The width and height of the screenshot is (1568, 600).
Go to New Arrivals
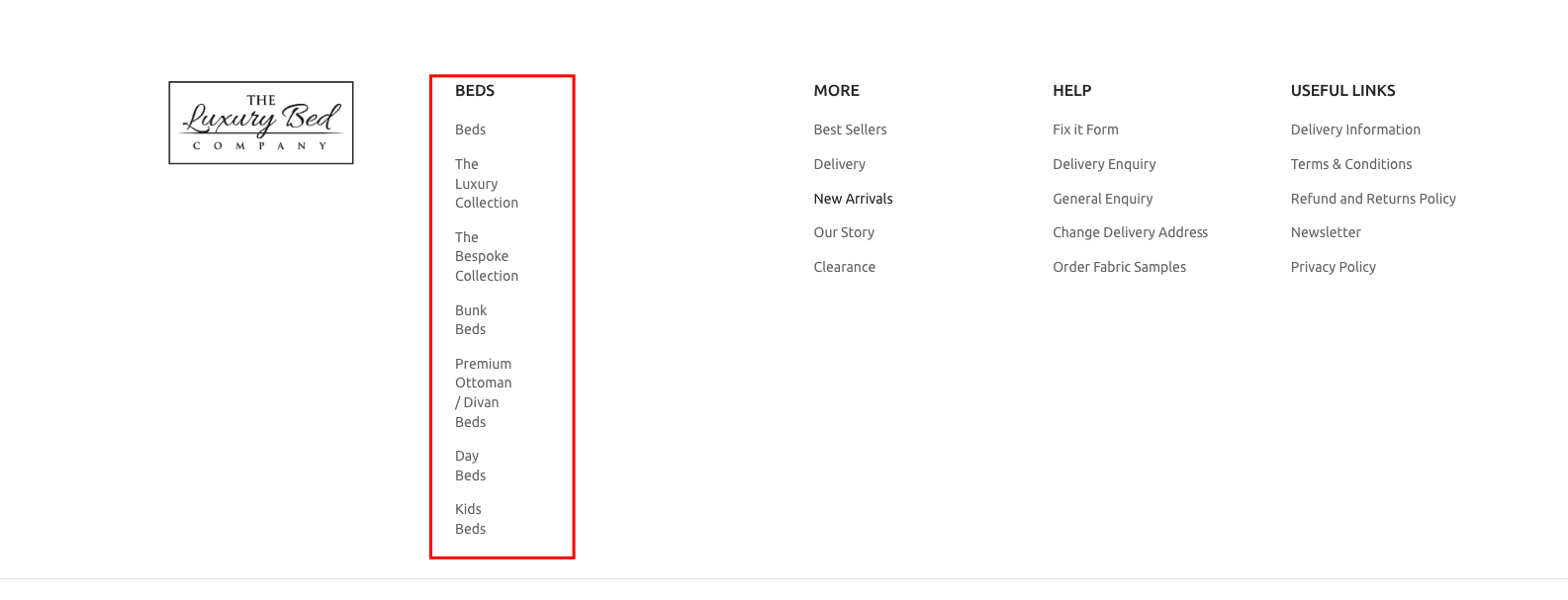click(x=853, y=199)
